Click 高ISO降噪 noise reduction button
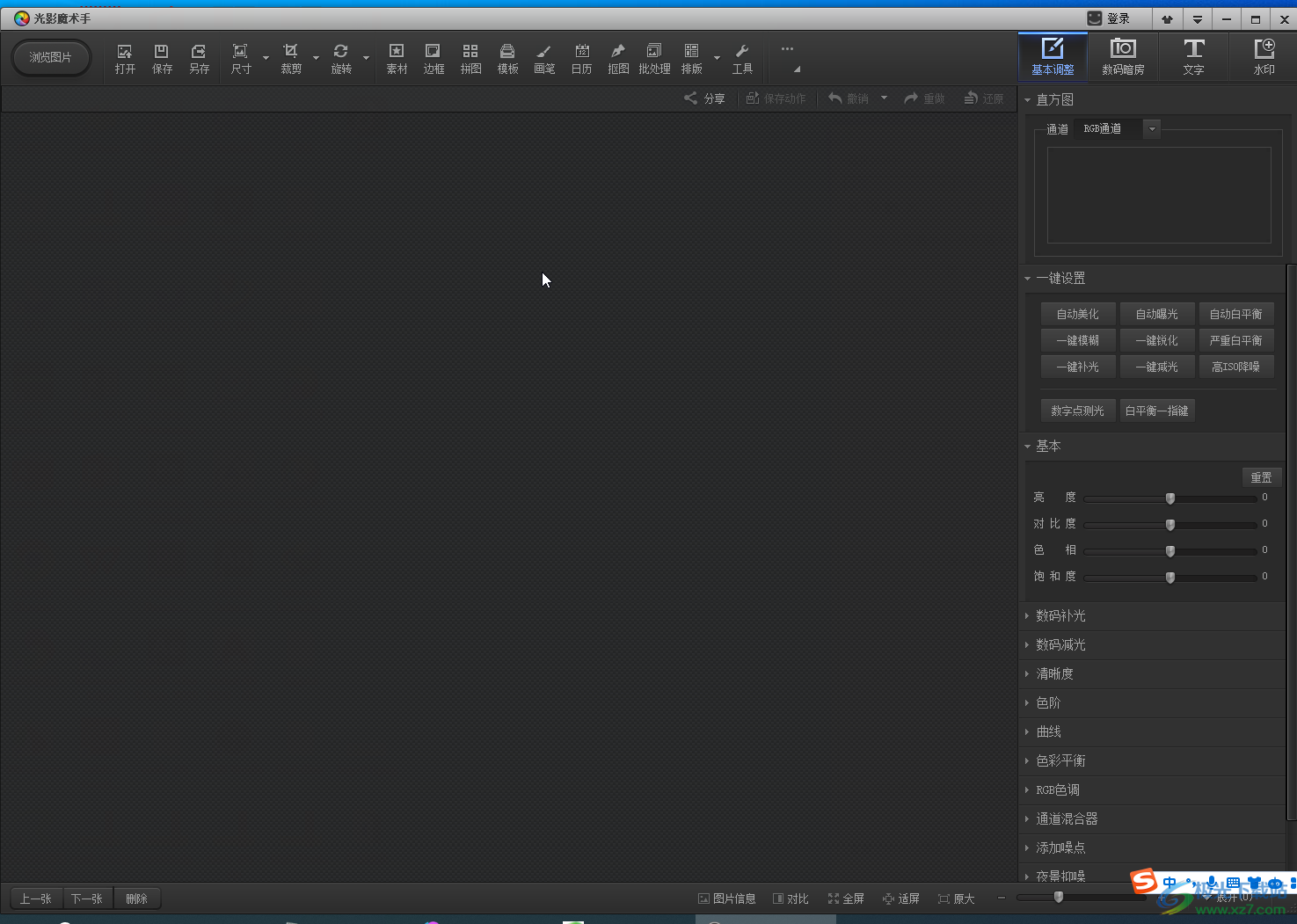This screenshot has height=924, width=1297. [x=1236, y=367]
